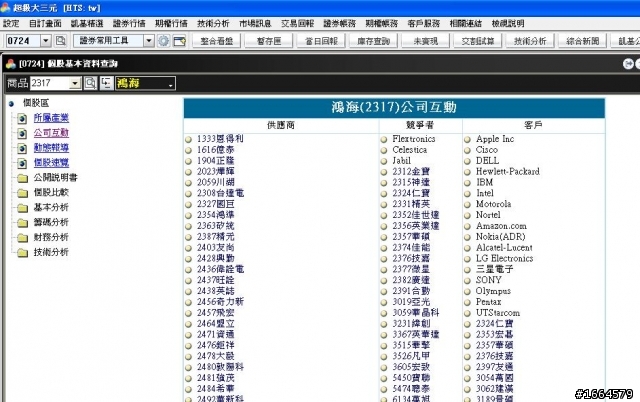Image resolution: width=640 pixels, height=402 pixels.
Task: Collapse the 個股區 tree root
Action: coord(11,104)
